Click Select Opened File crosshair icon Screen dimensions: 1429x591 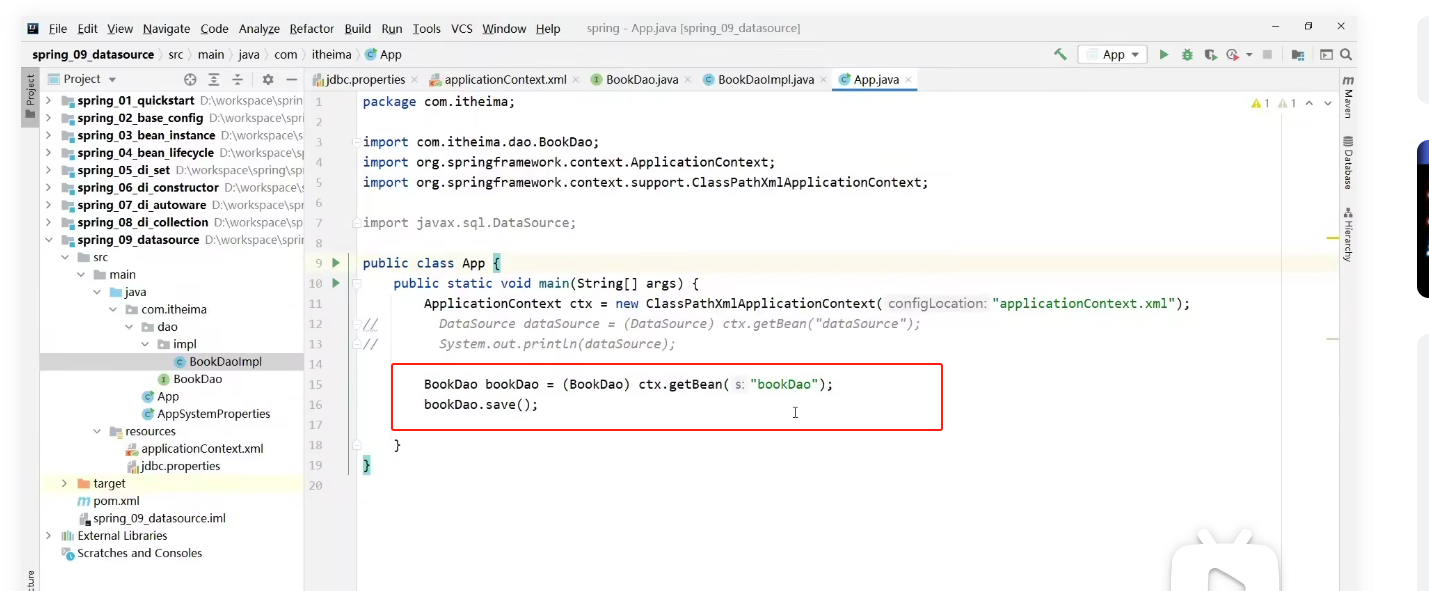pos(190,79)
